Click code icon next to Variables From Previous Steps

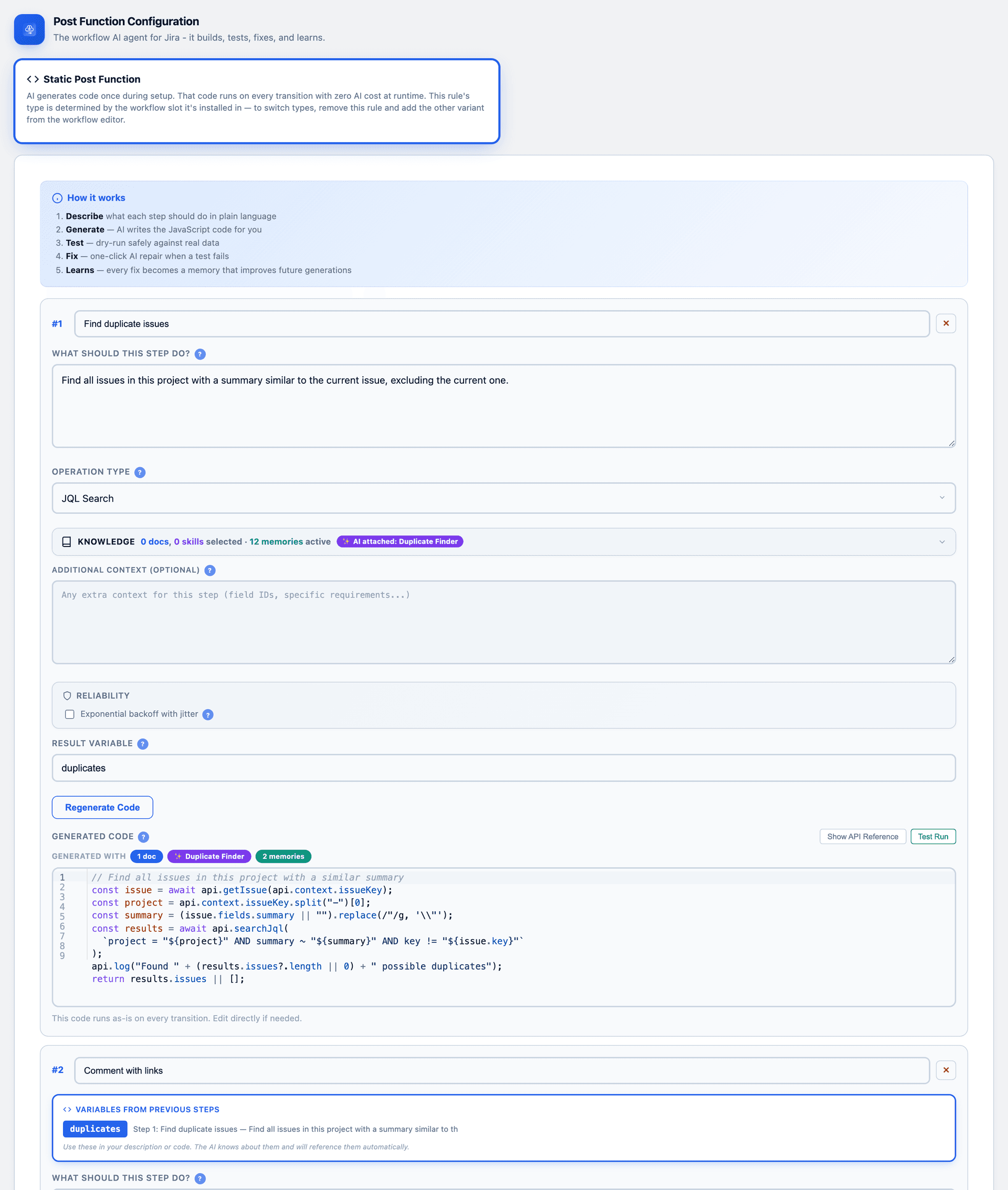click(x=67, y=1110)
